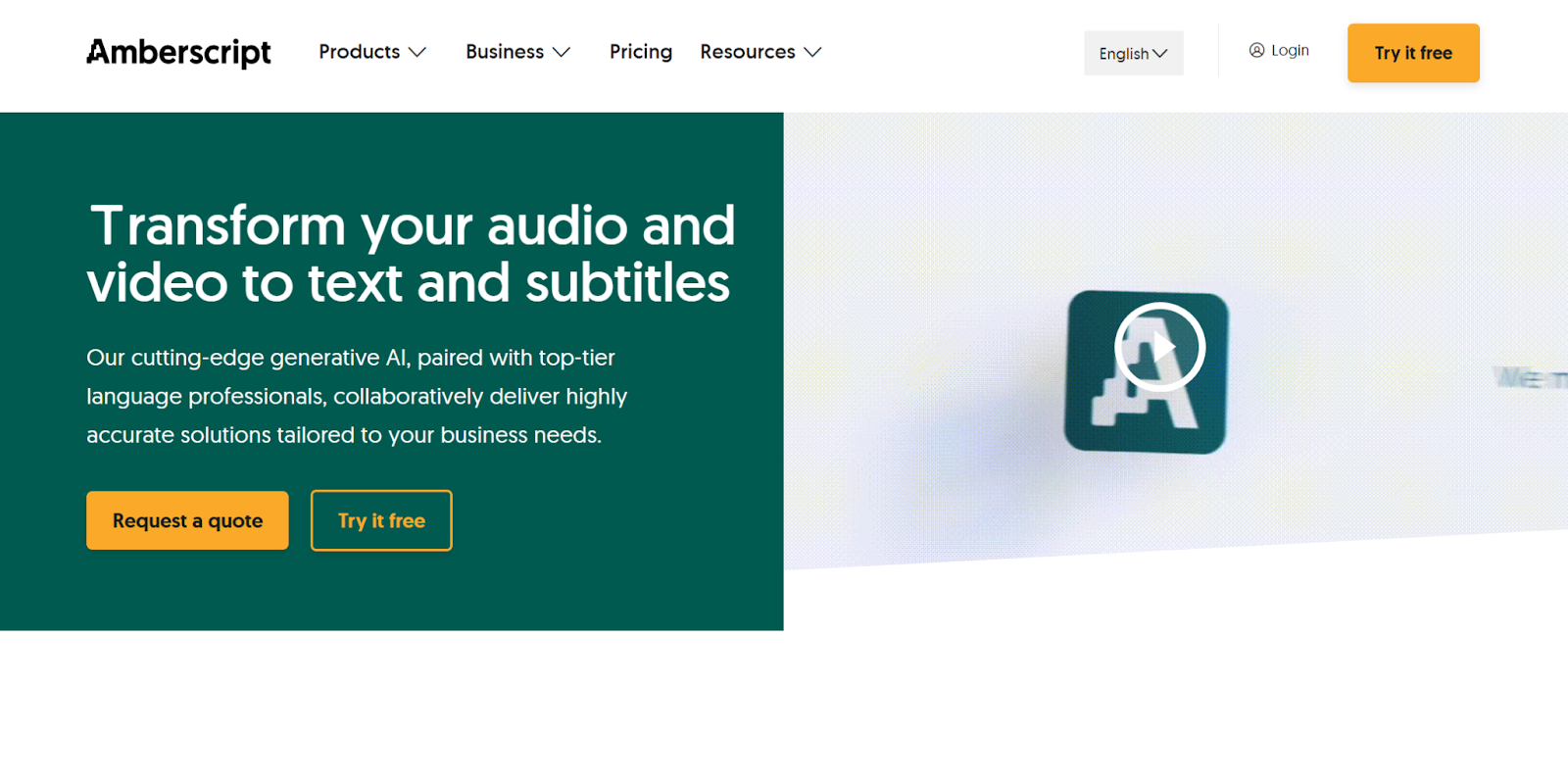Click the arrow inside the English language selector

point(1160,53)
